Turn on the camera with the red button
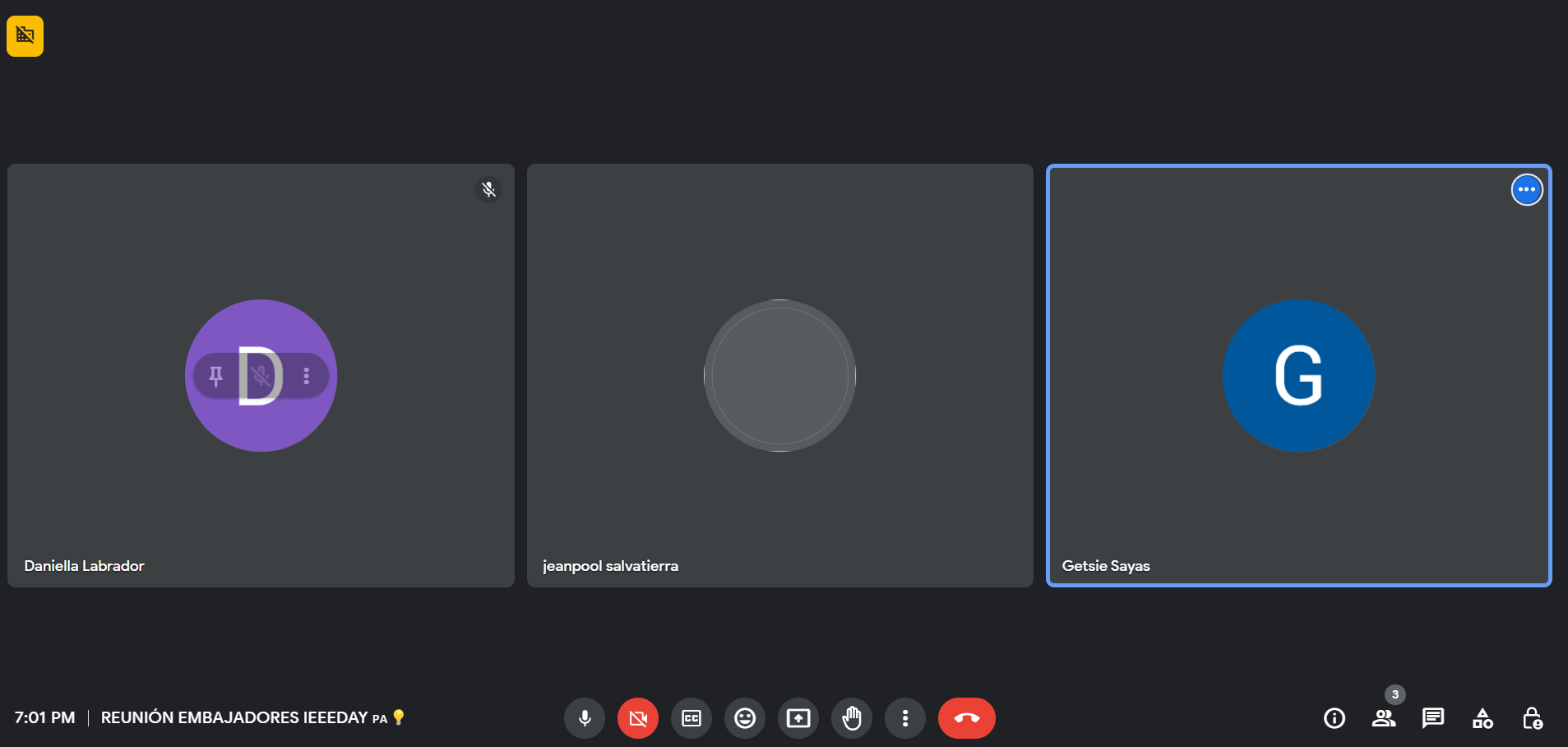 (638, 718)
